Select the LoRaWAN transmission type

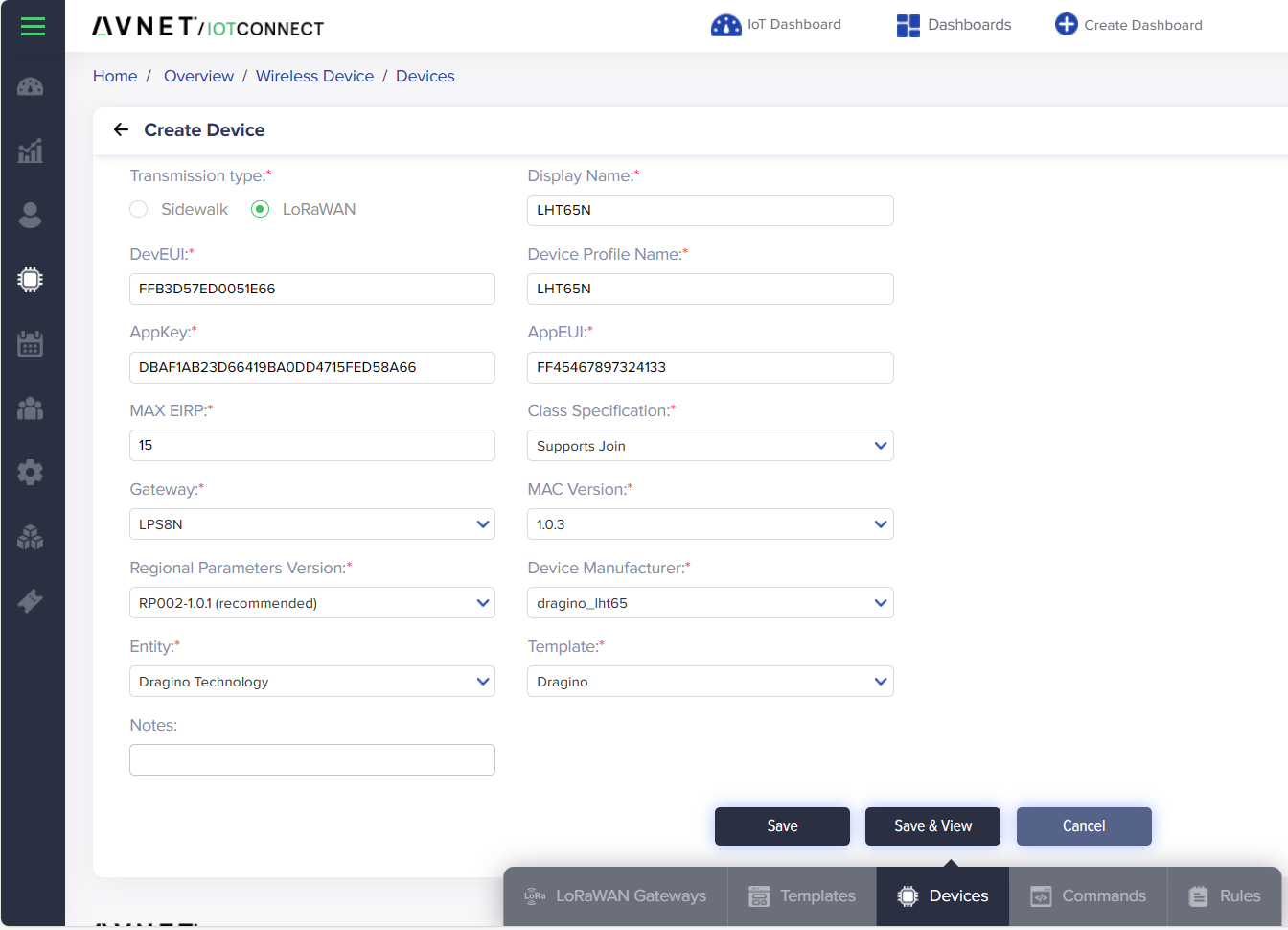click(260, 209)
